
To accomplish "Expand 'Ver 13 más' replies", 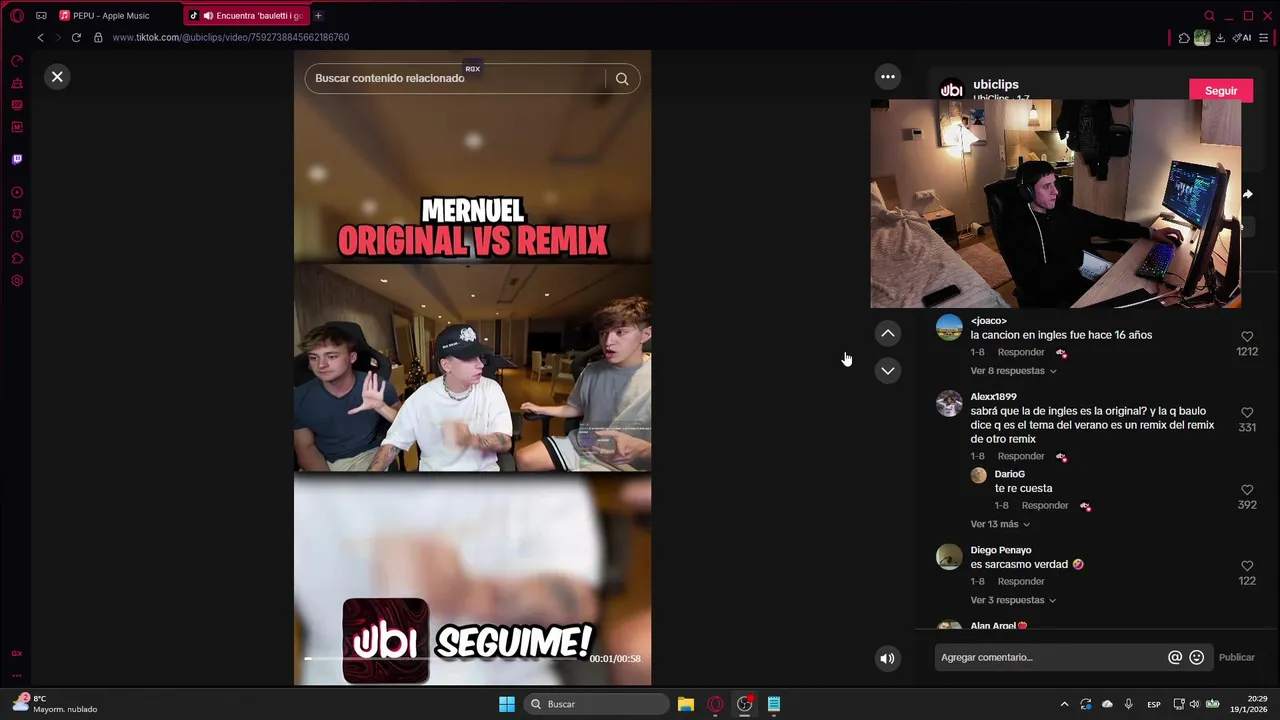I will click(1000, 524).
